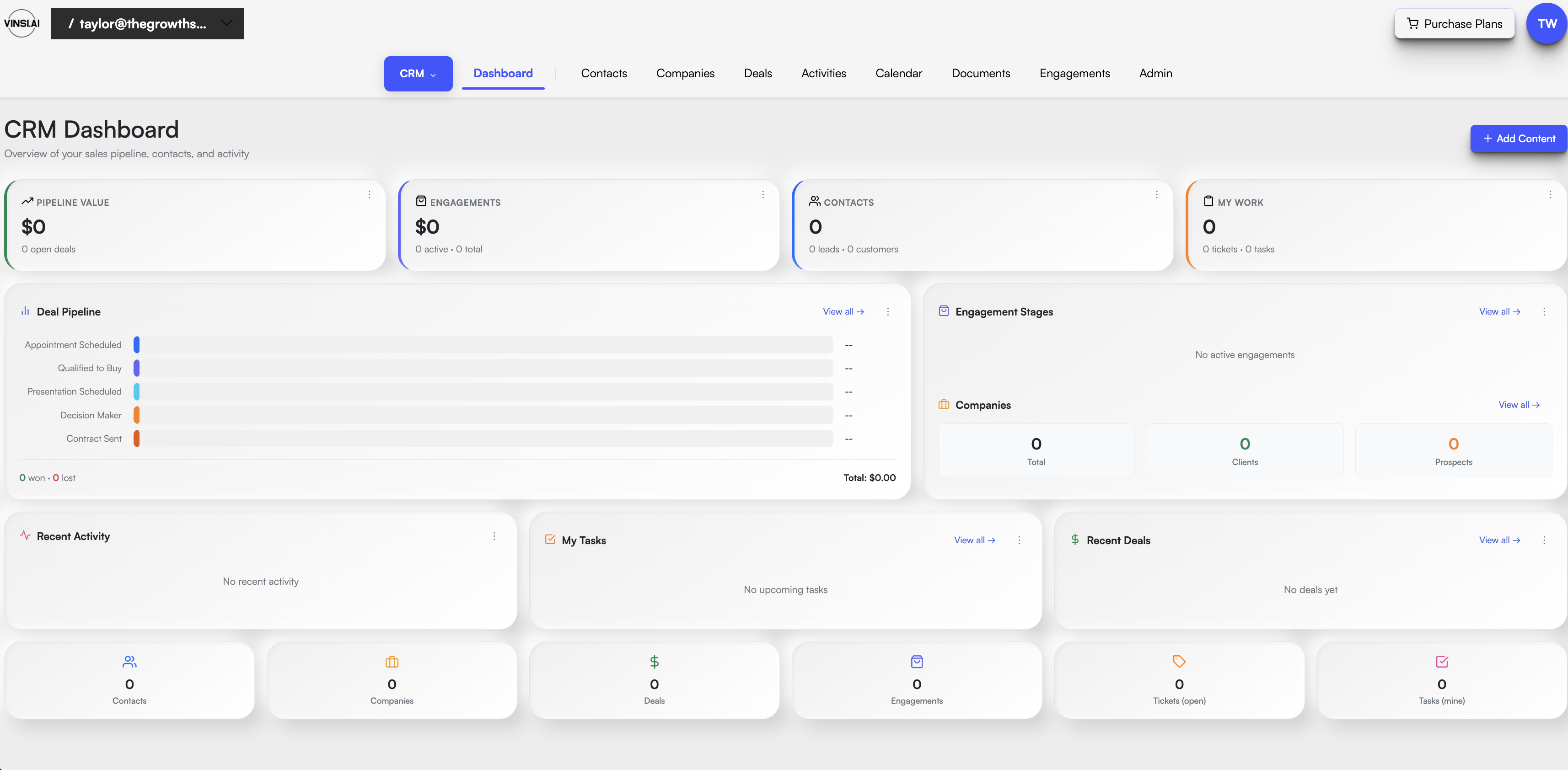1568x770 pixels.
Task: Click the Companies briefcase icon in panel
Action: [944, 404]
